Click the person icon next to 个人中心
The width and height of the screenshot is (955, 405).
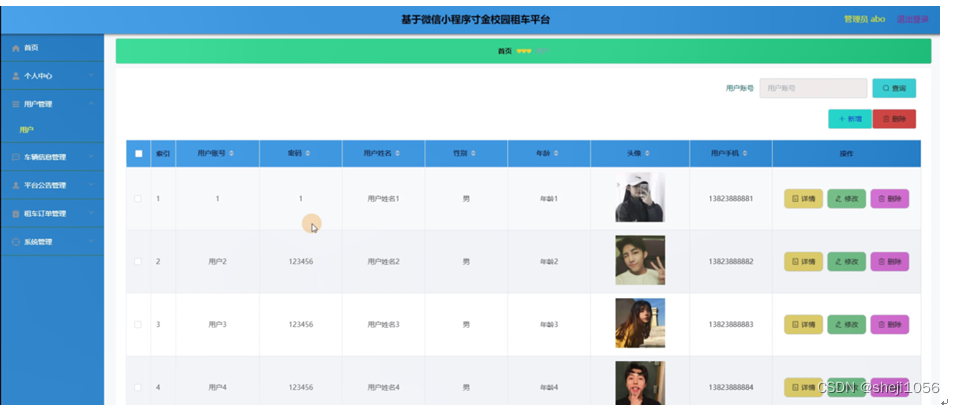pyautogui.click(x=15, y=75)
